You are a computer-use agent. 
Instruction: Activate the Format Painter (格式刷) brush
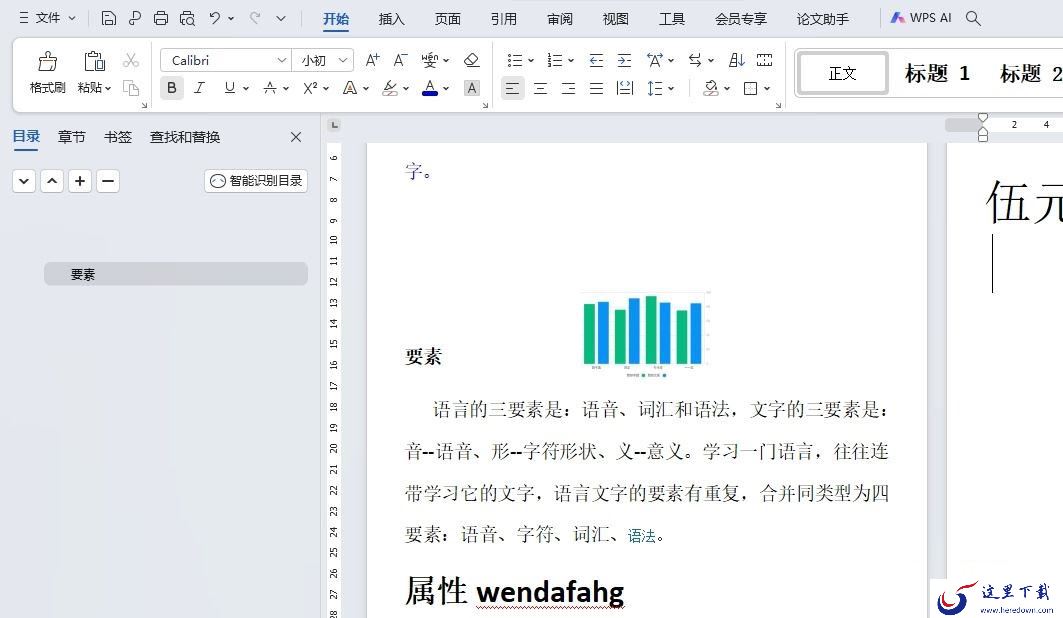pos(47,62)
